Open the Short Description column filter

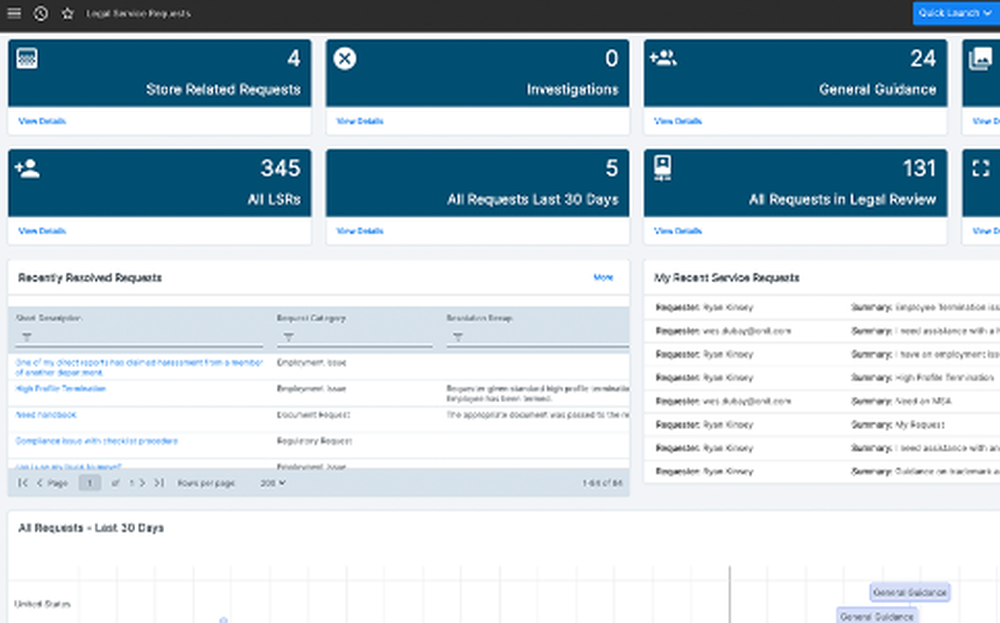click(29, 337)
